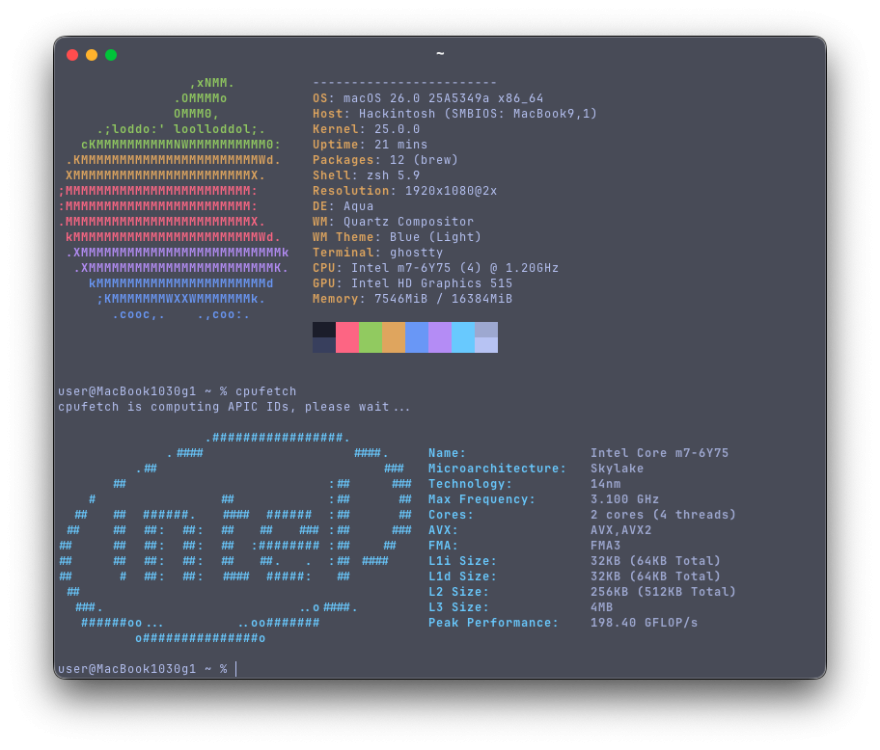Click the 'Peak Performance:' label
Image resolution: width=880 pixels, height=750 pixels.
pyautogui.click(x=493, y=623)
